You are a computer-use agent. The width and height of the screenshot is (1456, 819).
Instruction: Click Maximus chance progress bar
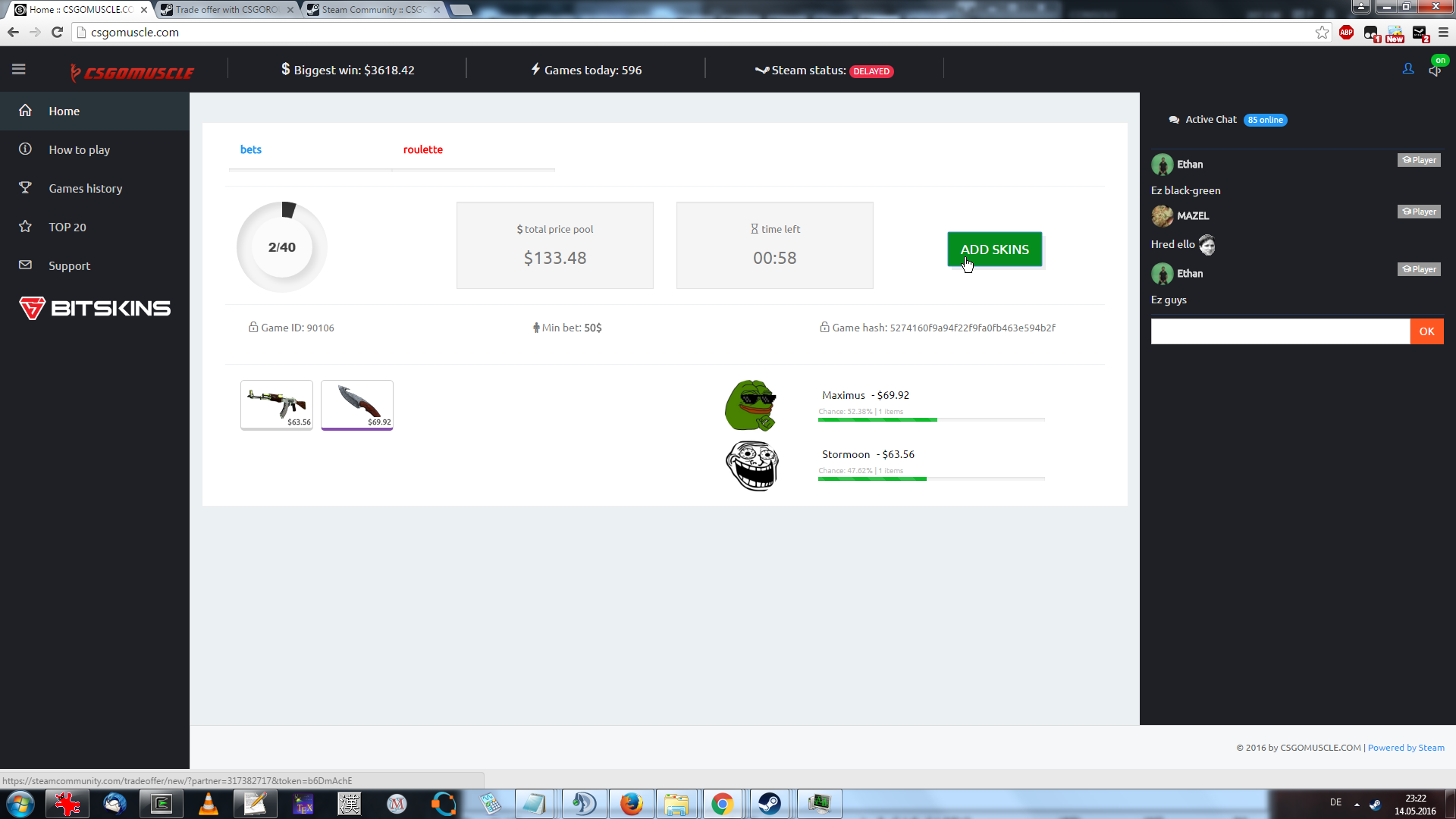[x=930, y=419]
